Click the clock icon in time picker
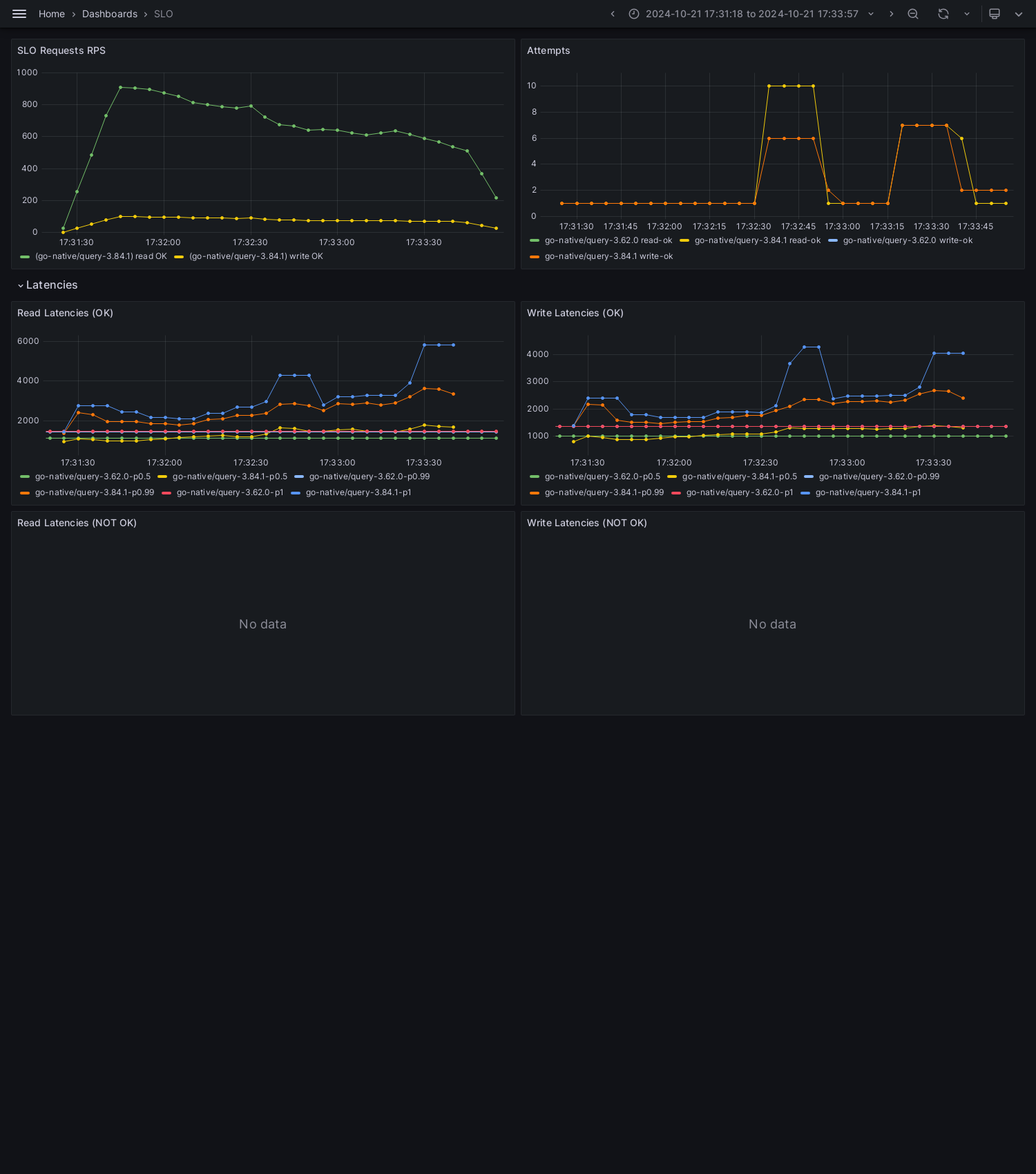1036x1174 pixels. 634,14
